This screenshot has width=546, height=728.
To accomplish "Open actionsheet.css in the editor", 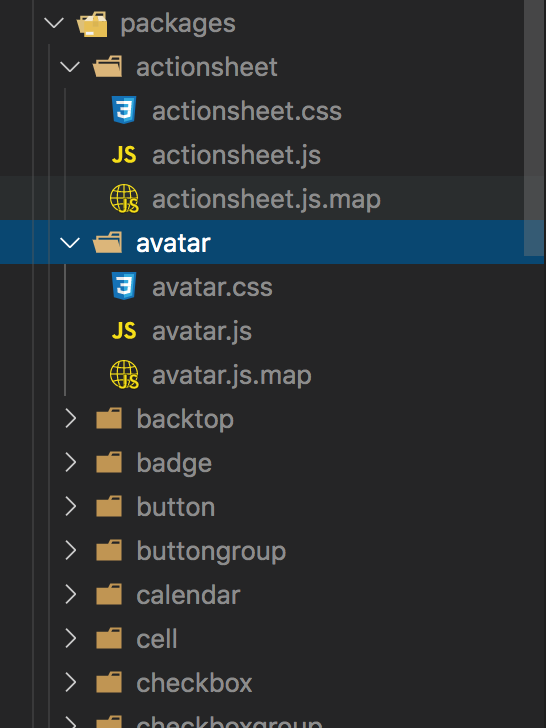I will [247, 111].
